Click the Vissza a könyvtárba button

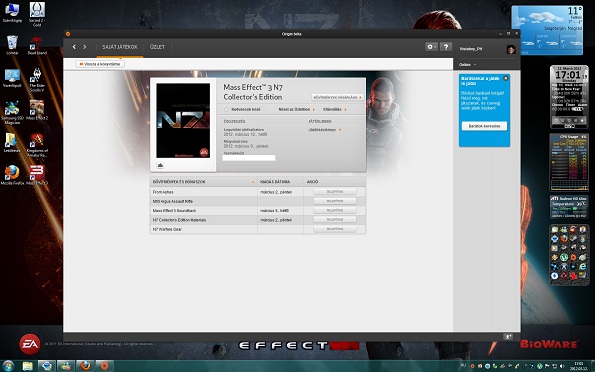point(100,64)
